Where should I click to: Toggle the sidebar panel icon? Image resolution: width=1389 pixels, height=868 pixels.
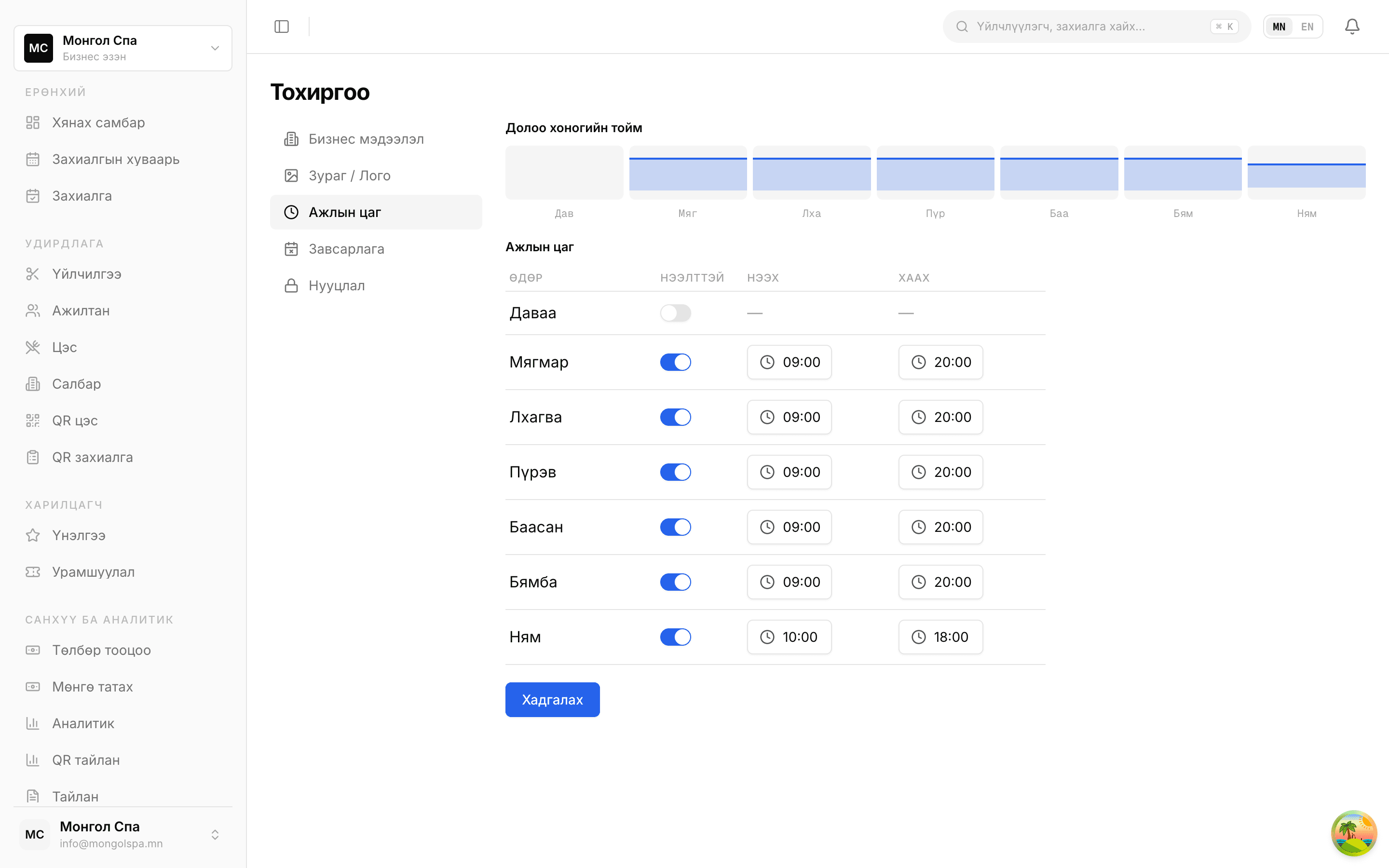pos(281,27)
